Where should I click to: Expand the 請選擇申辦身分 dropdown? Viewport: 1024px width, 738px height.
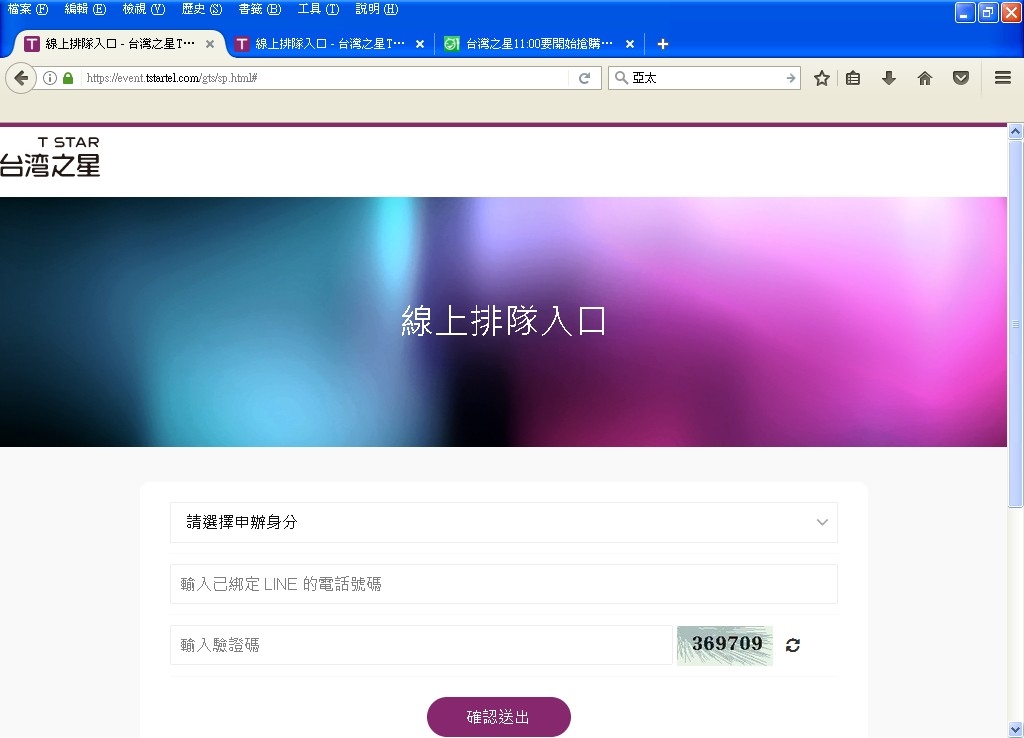coord(504,522)
